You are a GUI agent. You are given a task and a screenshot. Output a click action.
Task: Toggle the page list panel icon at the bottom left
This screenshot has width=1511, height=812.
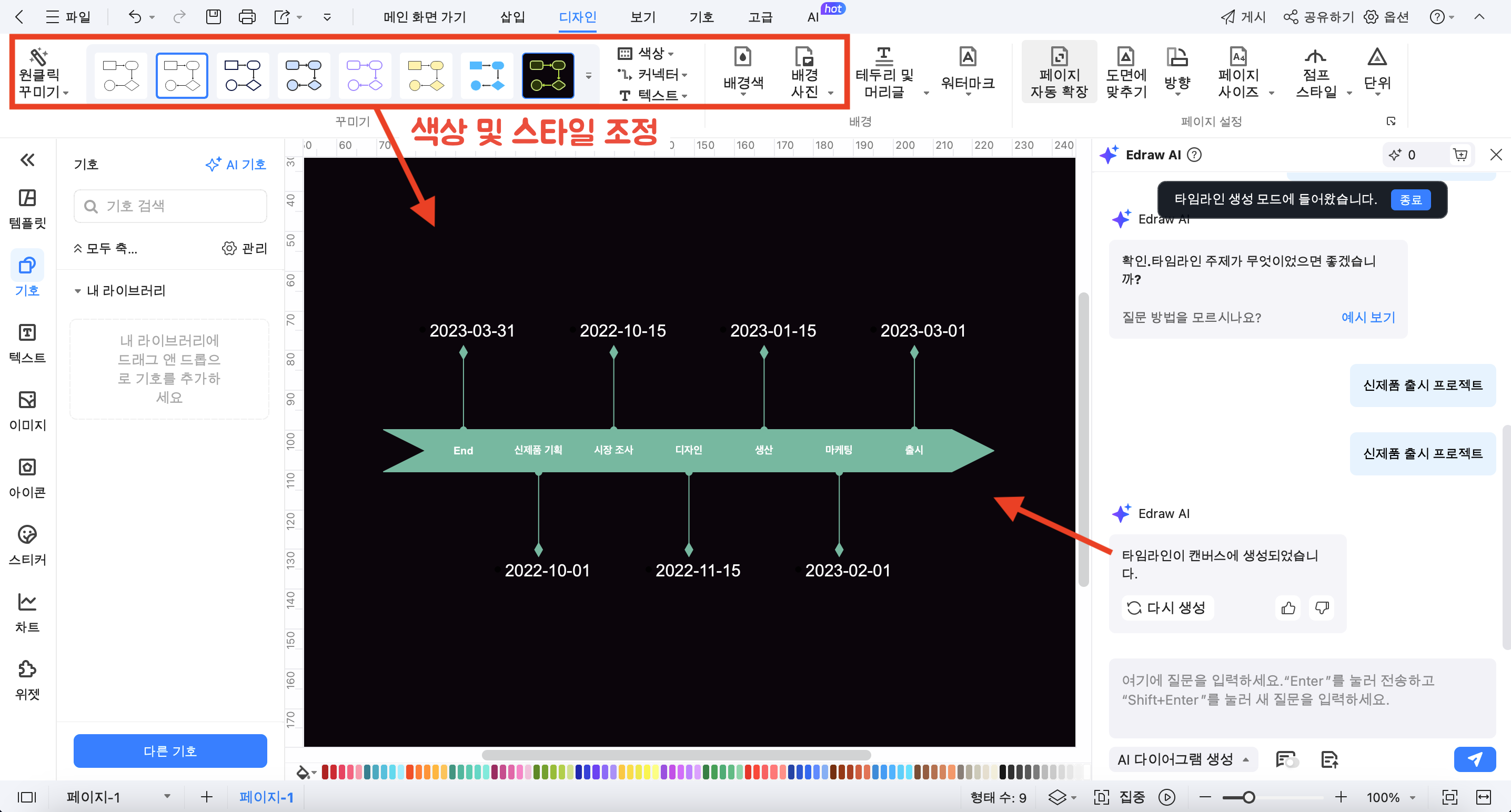[x=26, y=797]
